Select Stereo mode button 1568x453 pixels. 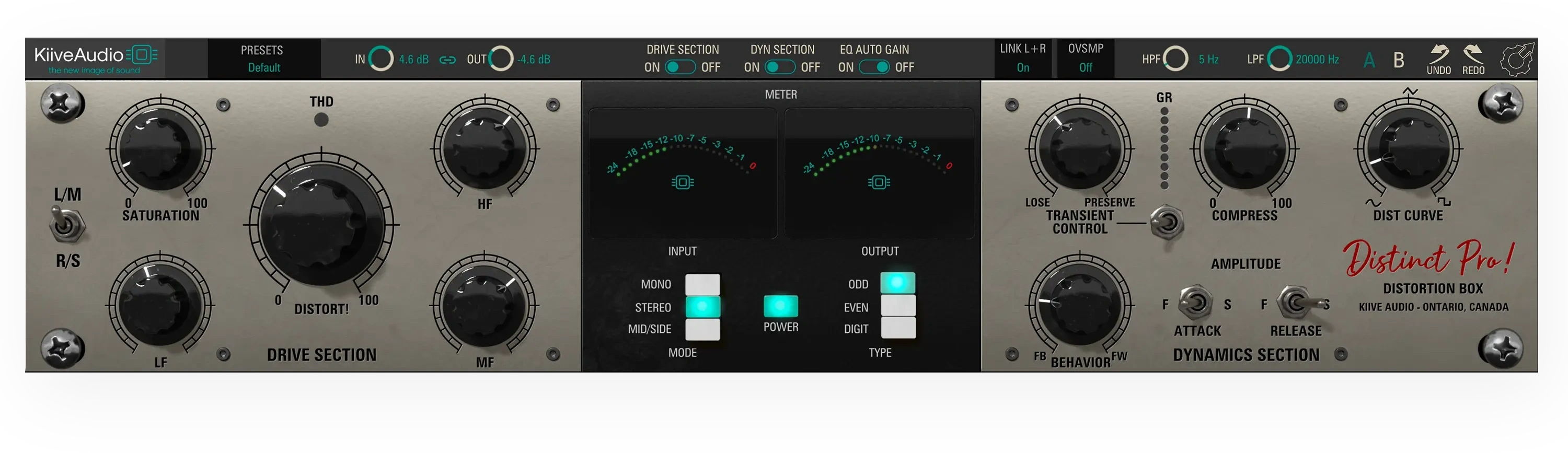[702, 306]
